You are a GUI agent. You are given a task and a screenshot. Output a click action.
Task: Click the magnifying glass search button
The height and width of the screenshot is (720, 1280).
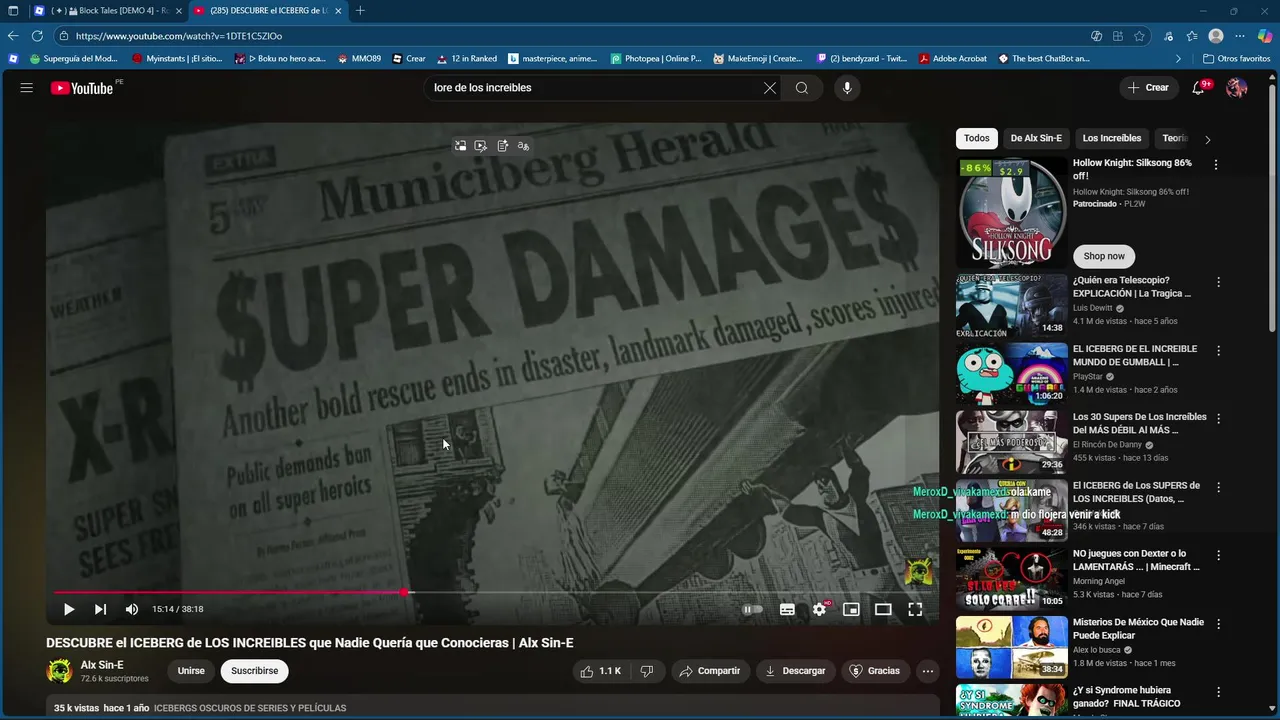(x=802, y=88)
